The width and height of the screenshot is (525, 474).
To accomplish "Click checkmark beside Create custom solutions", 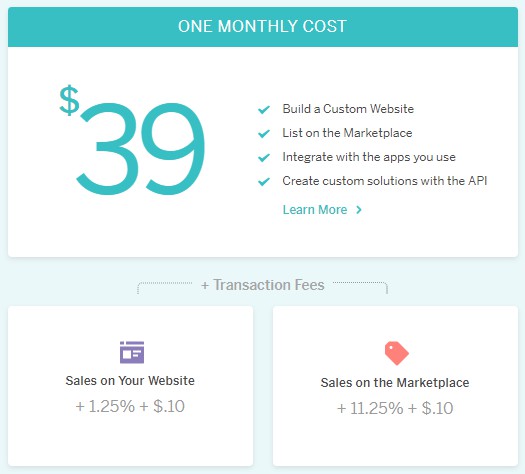I will coord(264,182).
